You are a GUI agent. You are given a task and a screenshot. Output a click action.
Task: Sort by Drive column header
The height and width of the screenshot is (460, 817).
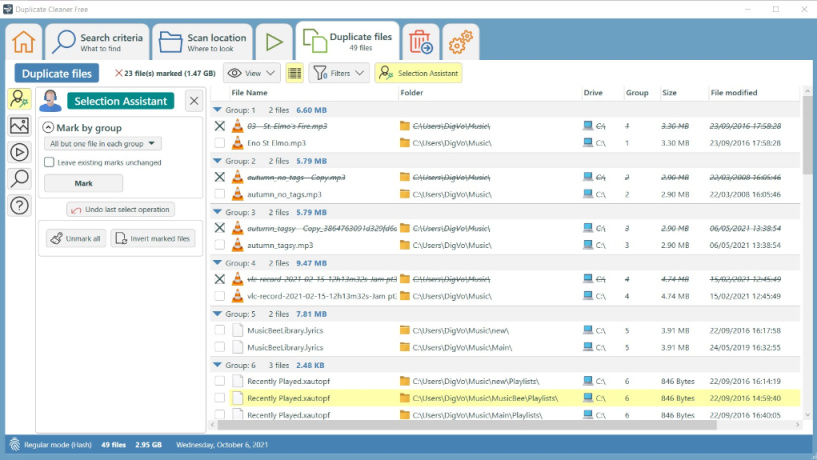[x=593, y=93]
